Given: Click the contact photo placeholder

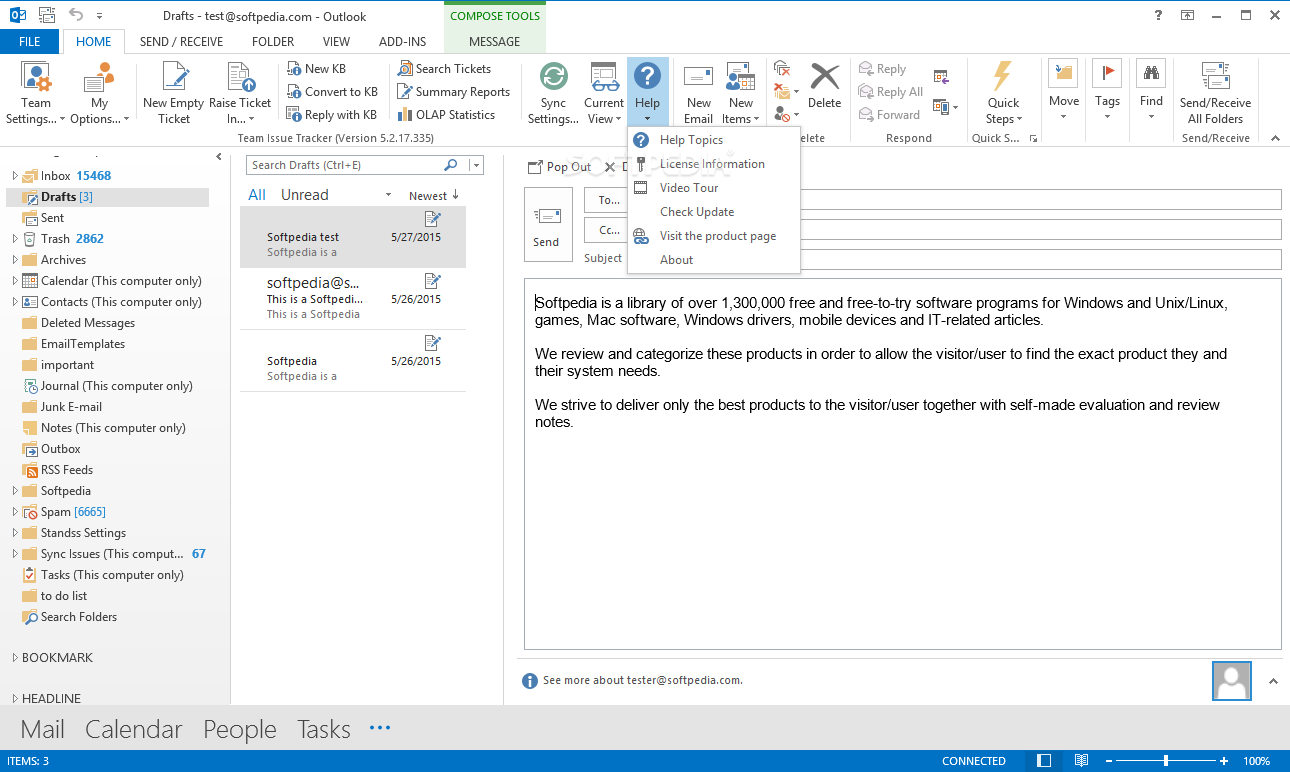Looking at the screenshot, I should pos(1232,681).
